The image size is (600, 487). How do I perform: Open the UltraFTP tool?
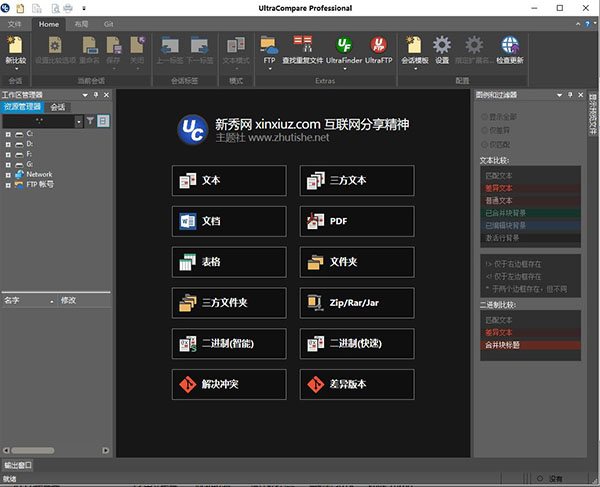tap(378, 50)
